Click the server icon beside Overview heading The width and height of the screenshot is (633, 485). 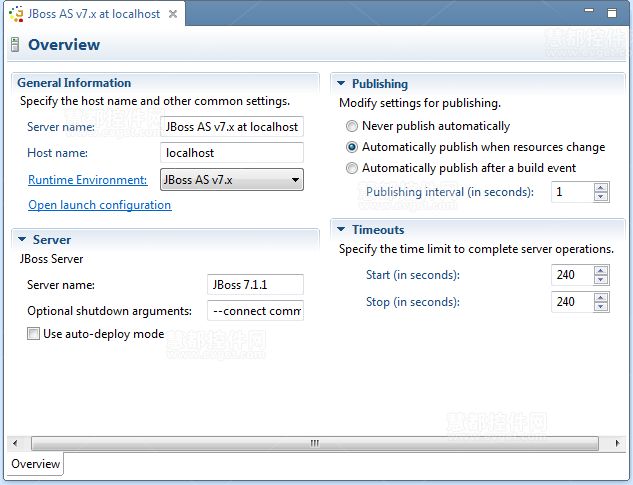[15, 44]
